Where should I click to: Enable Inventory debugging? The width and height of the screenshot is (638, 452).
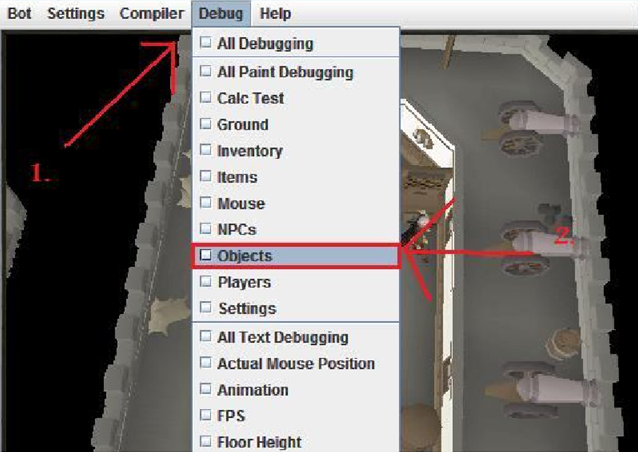click(x=296, y=151)
